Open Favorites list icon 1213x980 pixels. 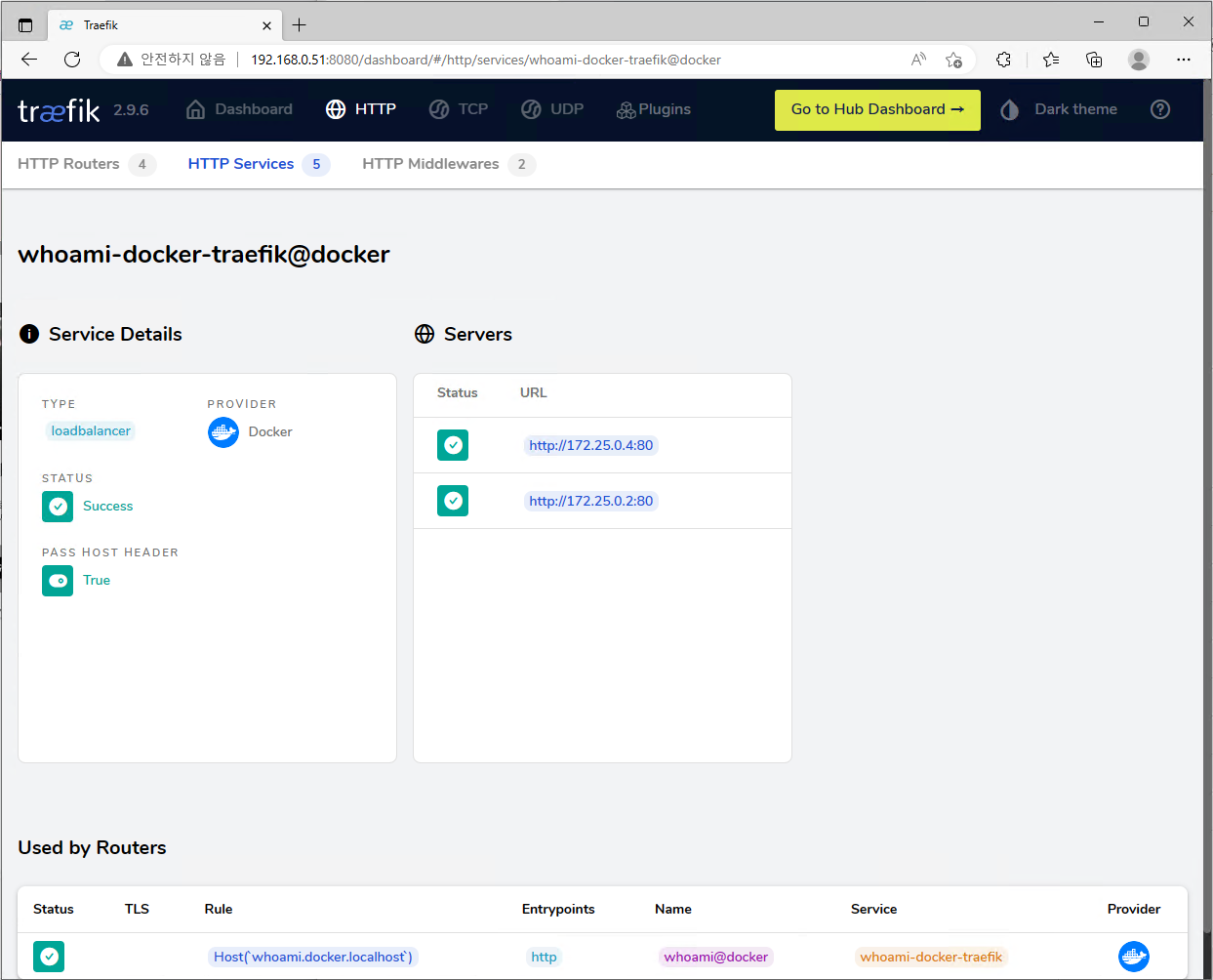(1051, 60)
